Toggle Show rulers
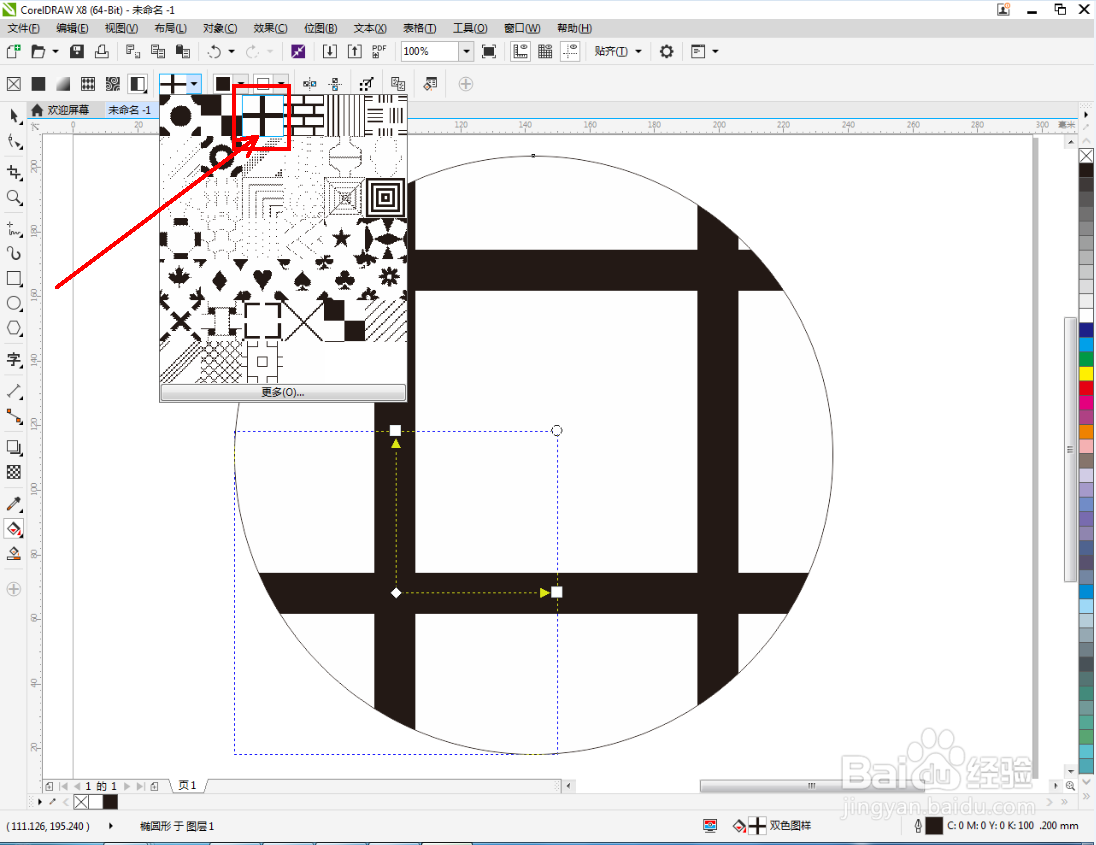The height and width of the screenshot is (845, 1096). pos(520,51)
